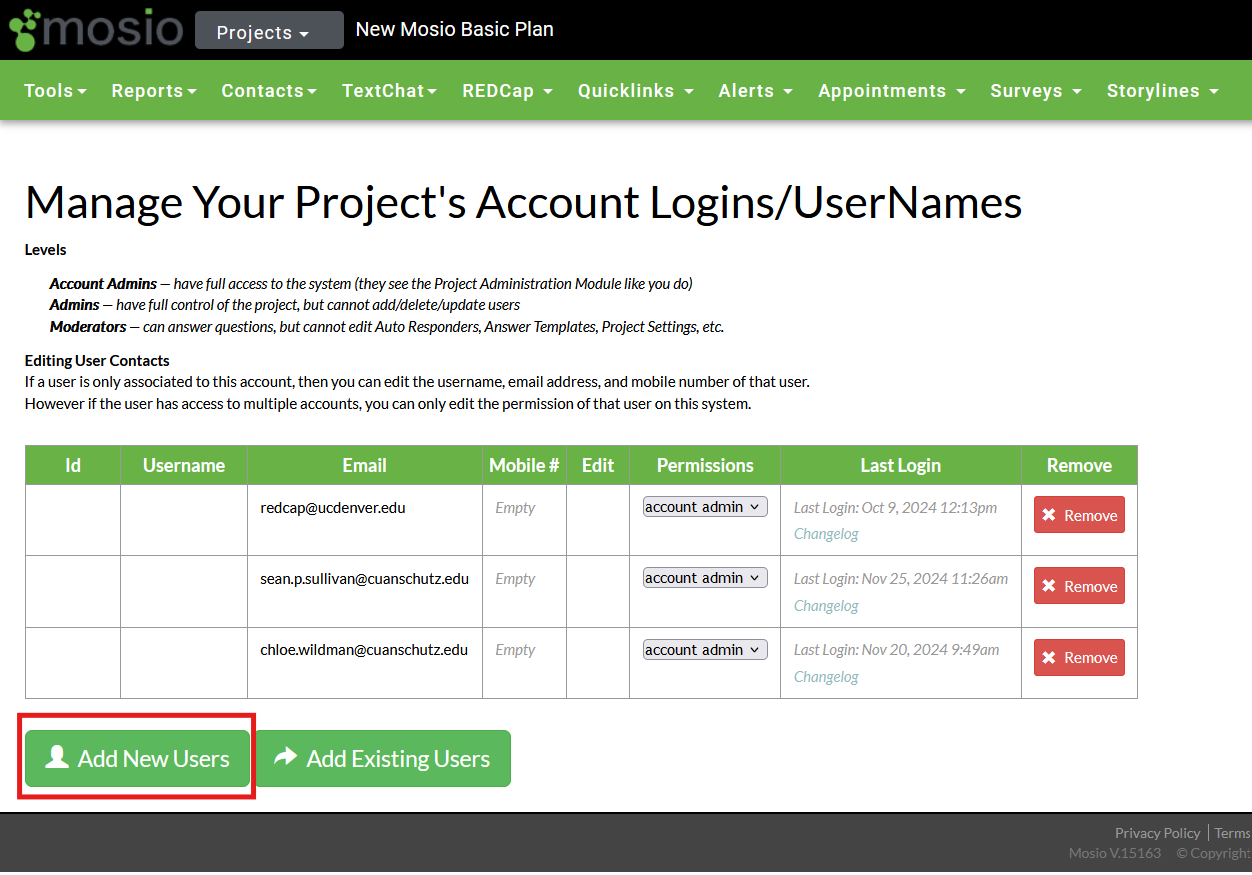Change permissions for chloe.wildman user
This screenshot has width=1252, height=875.
pyautogui.click(x=705, y=650)
